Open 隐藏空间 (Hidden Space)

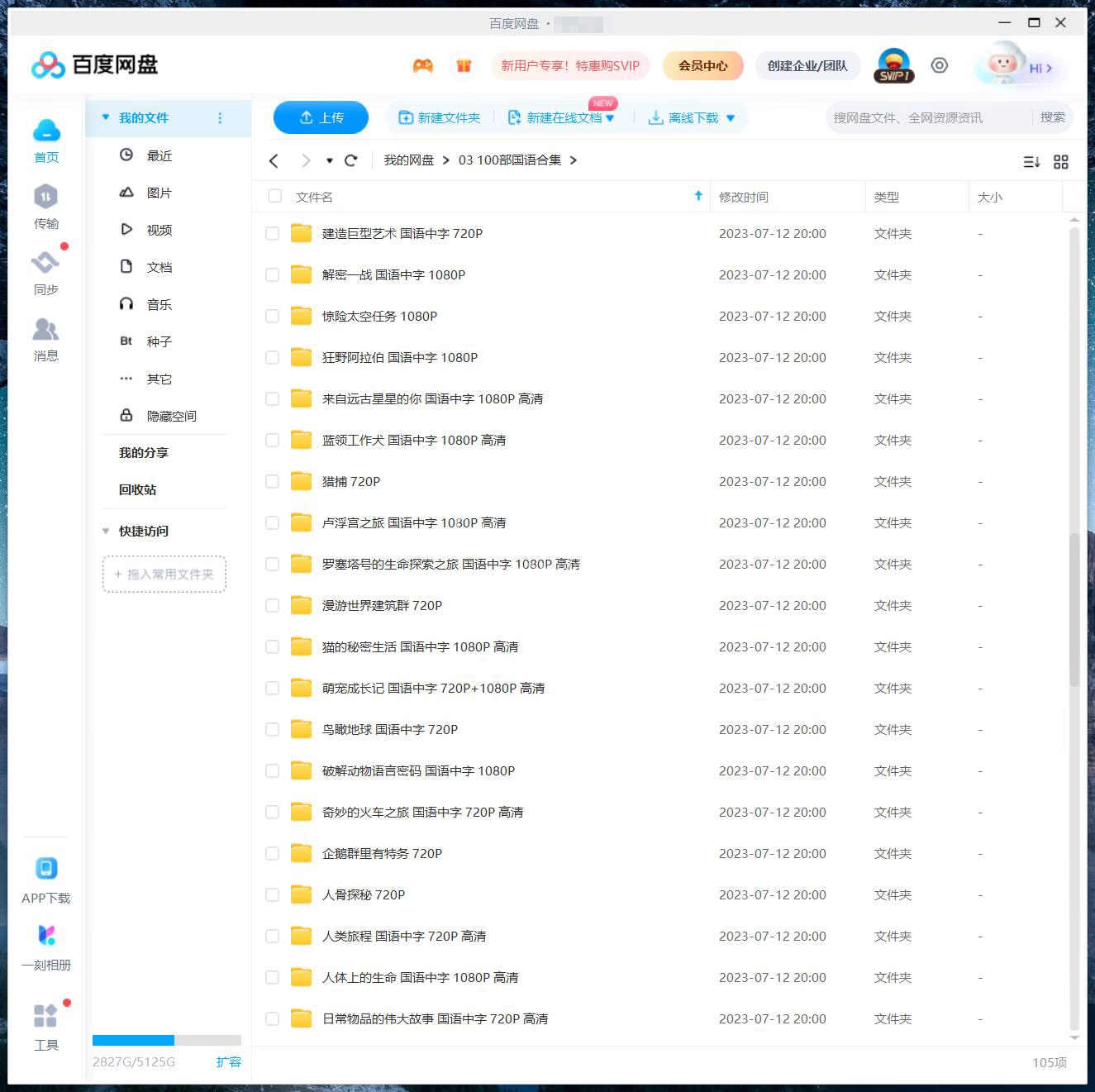point(171,415)
